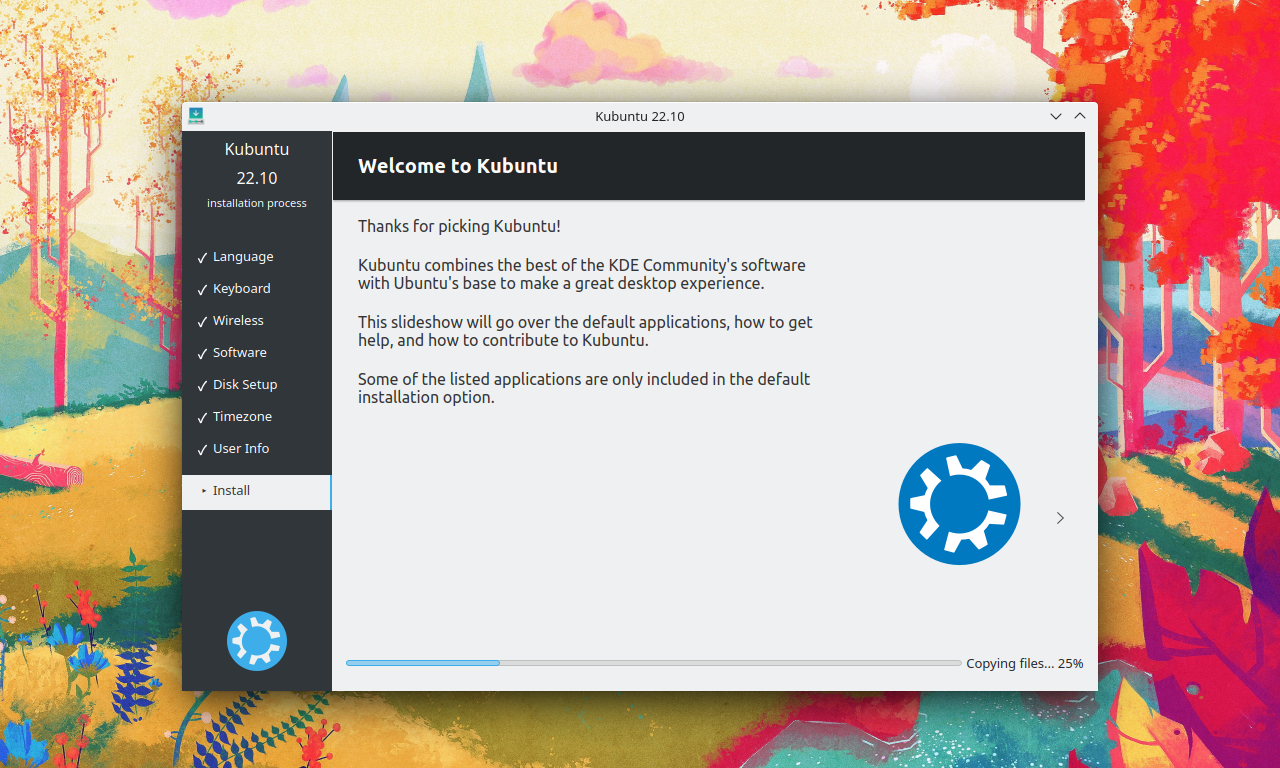Select the User Info step in sidebar

pyautogui.click(x=241, y=449)
